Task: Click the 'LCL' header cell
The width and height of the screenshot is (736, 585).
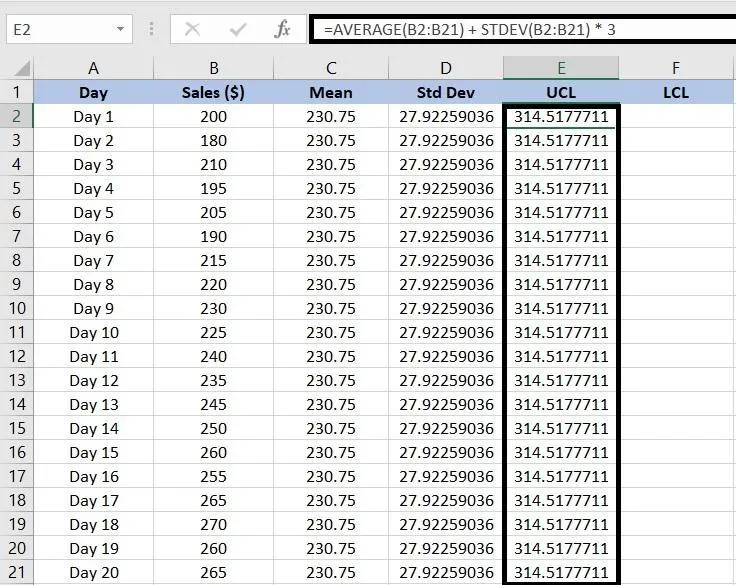Action: (x=676, y=92)
